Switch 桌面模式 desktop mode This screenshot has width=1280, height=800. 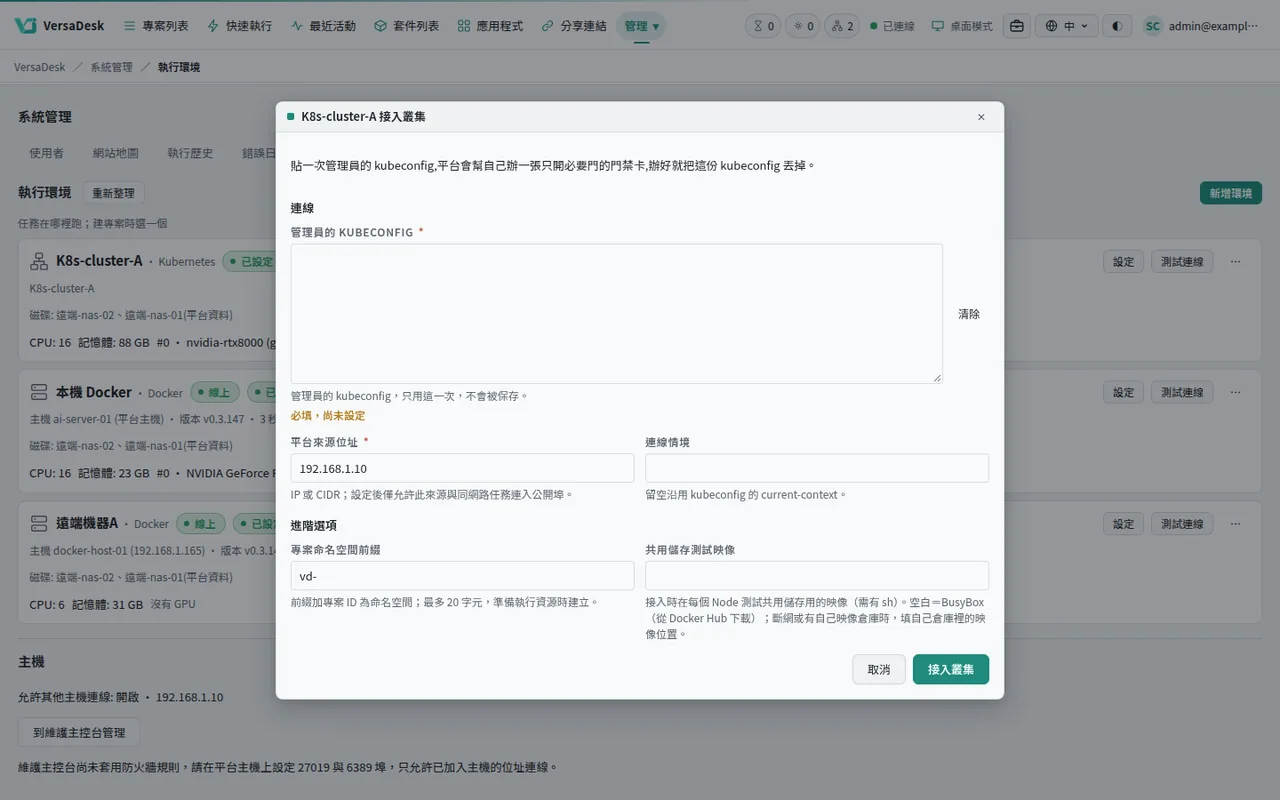pos(962,26)
